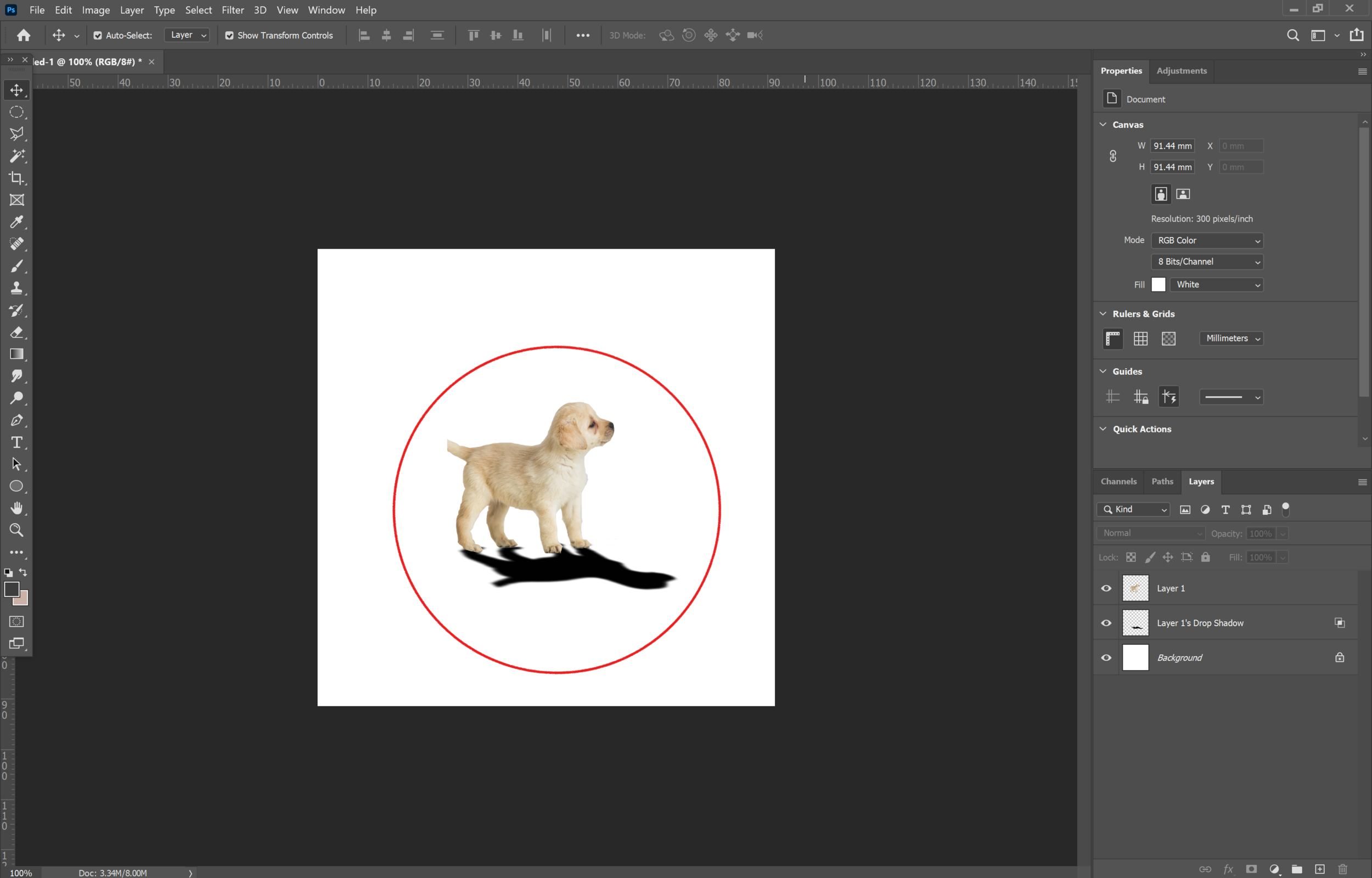Open the Filter menu
This screenshot has height=878, width=1372.
click(233, 10)
